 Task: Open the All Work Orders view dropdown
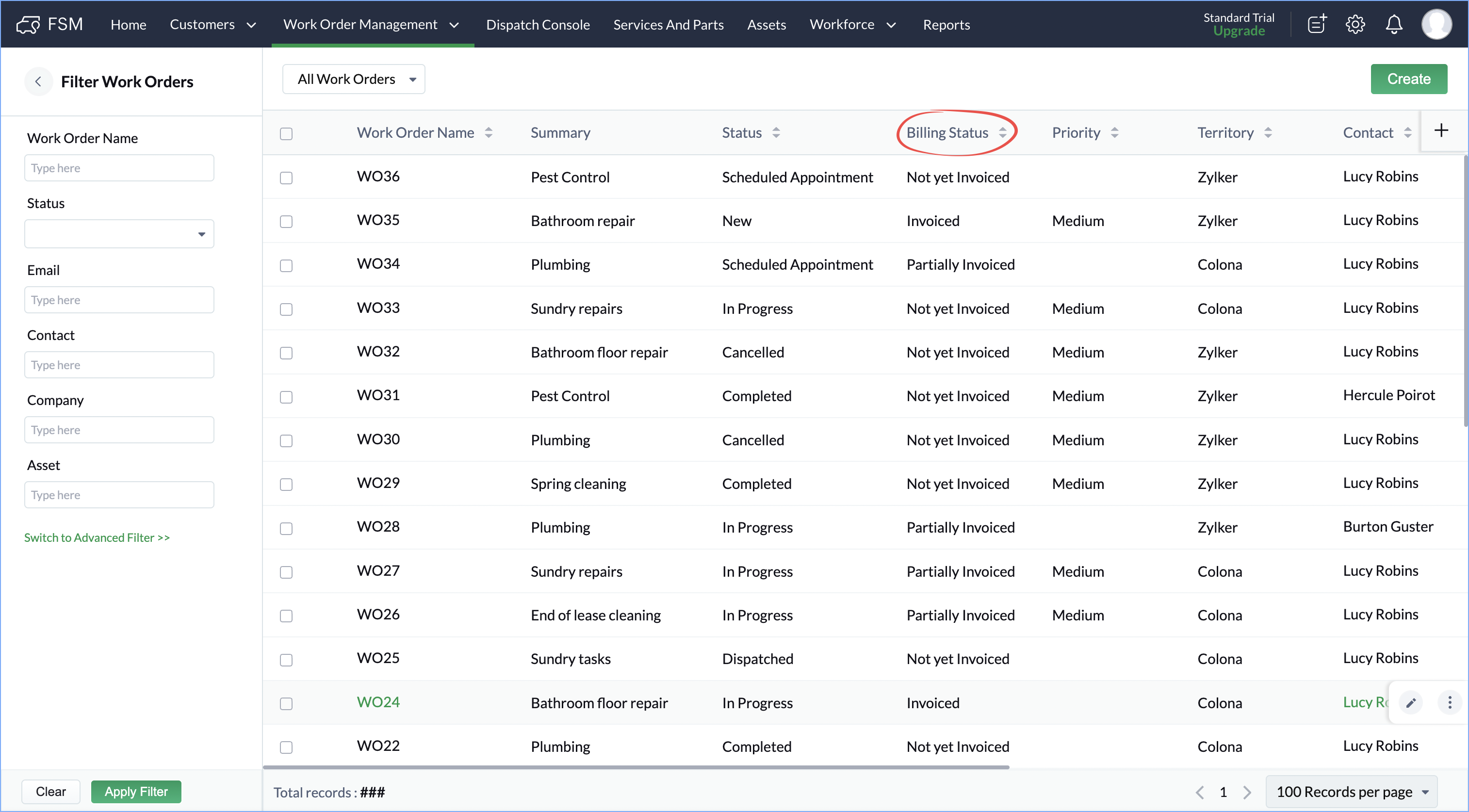tap(354, 79)
